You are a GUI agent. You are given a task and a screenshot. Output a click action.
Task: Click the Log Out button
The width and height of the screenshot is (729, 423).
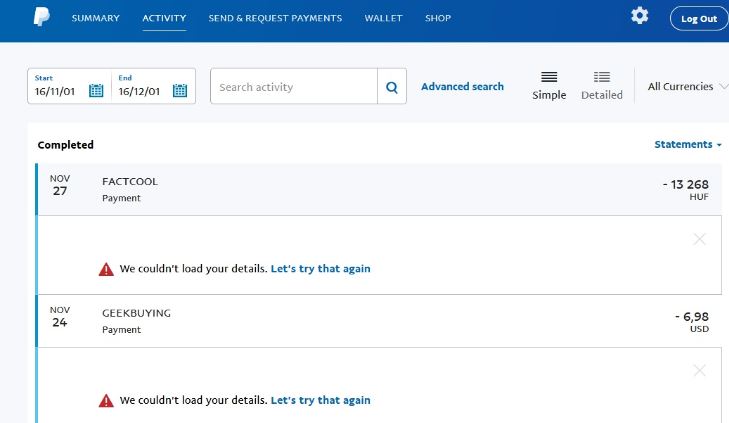[x=699, y=19]
